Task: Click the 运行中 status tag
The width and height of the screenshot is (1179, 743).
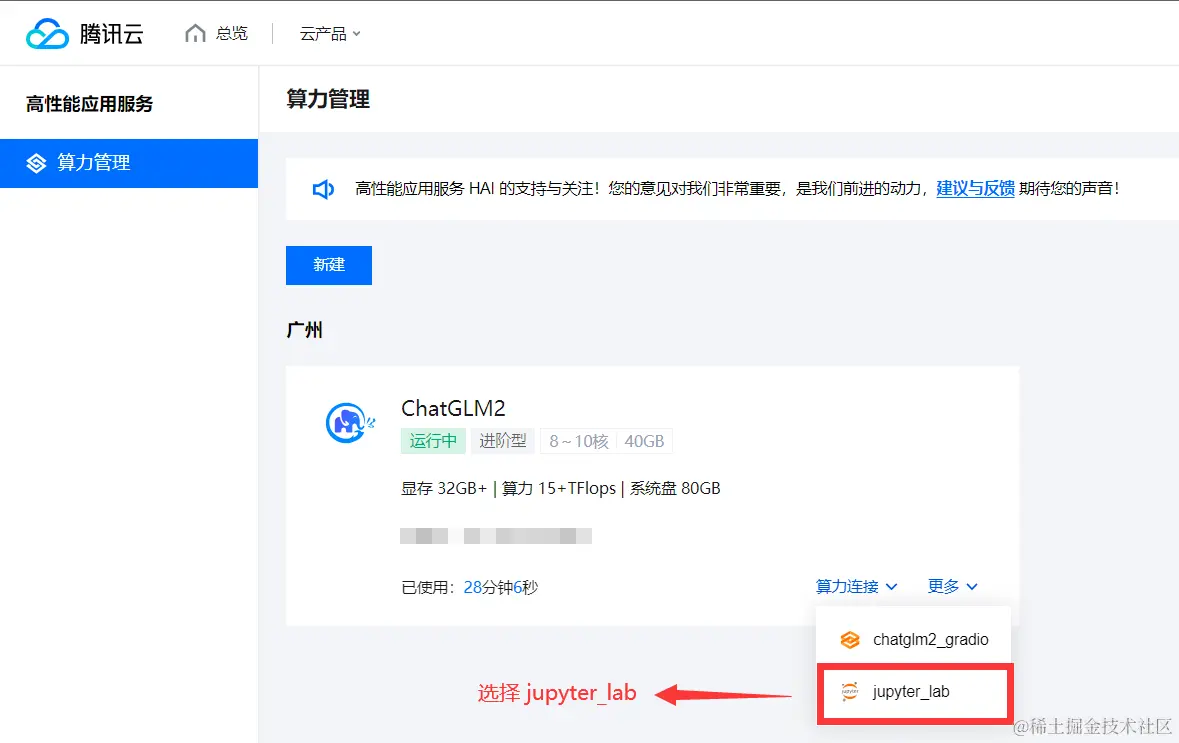Action: (x=433, y=441)
